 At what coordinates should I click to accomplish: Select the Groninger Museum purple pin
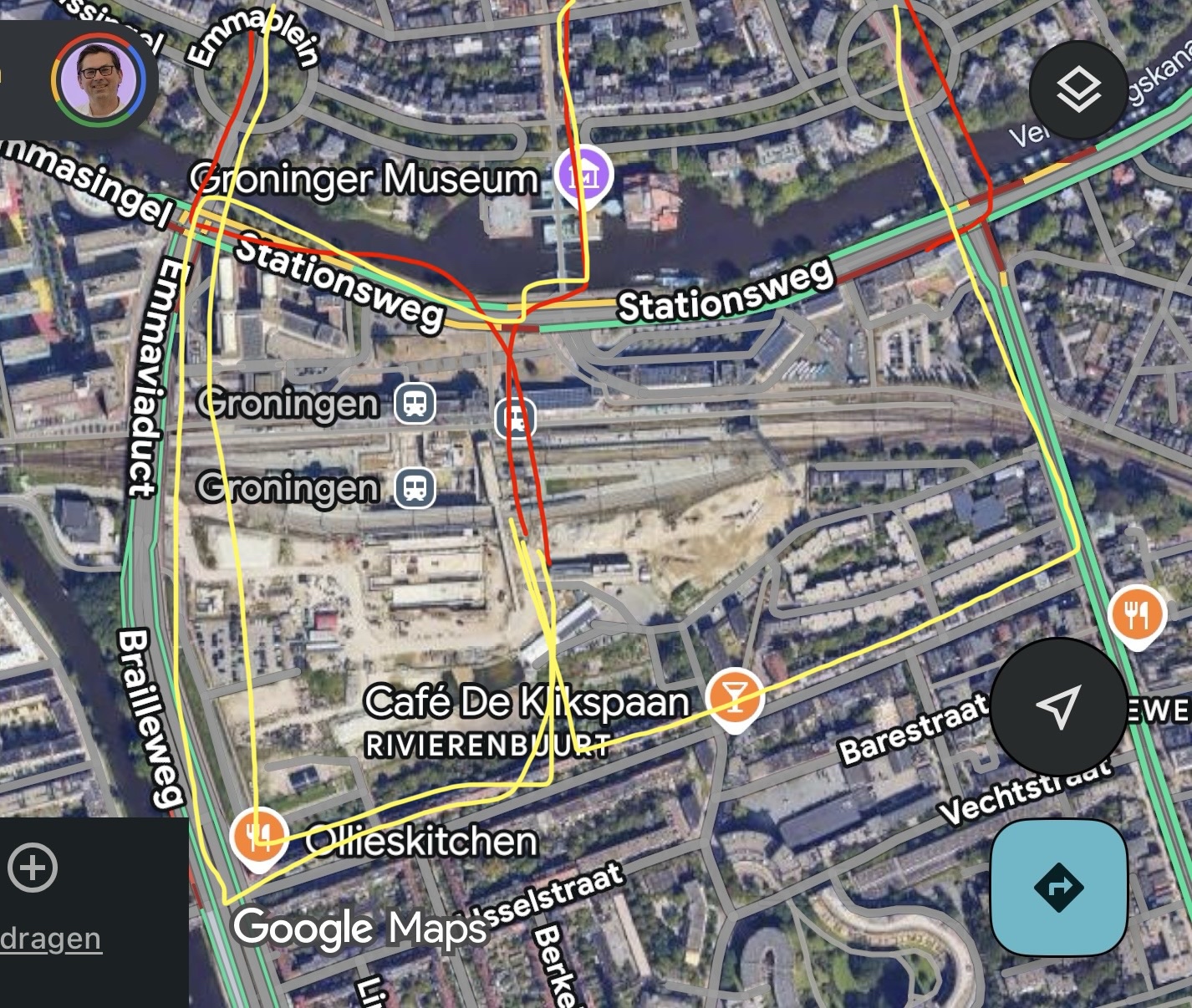[583, 177]
